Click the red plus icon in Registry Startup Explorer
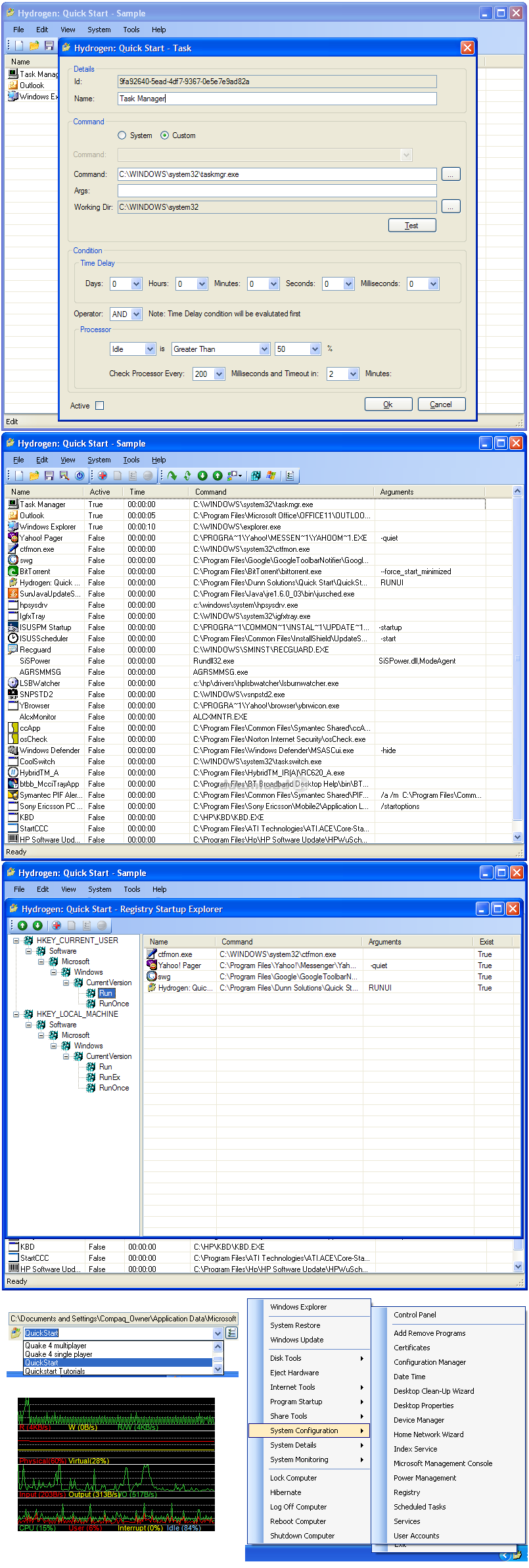This screenshot has width=529, height=1568. [x=57, y=925]
